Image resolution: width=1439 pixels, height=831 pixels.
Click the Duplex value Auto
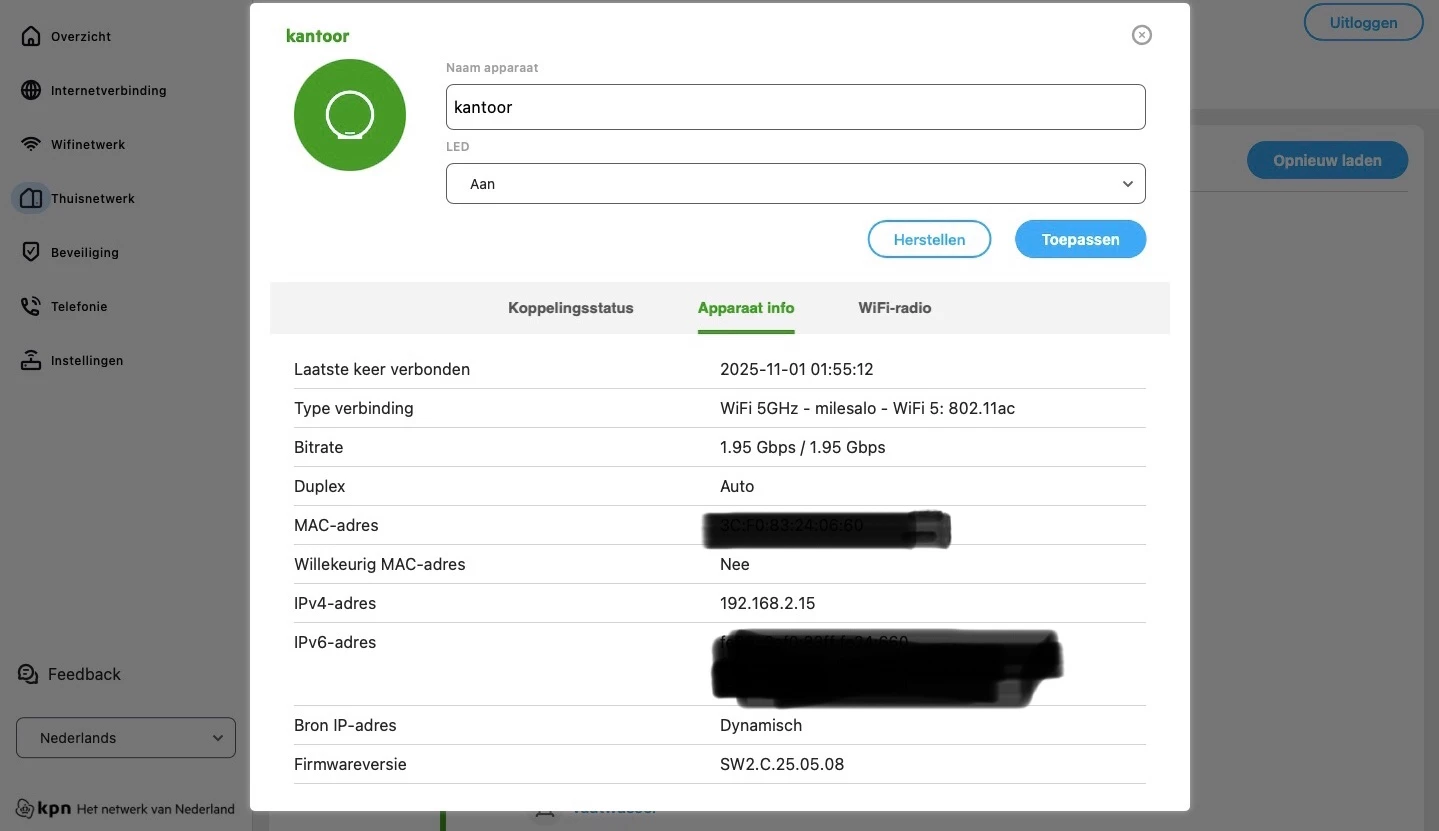click(737, 486)
